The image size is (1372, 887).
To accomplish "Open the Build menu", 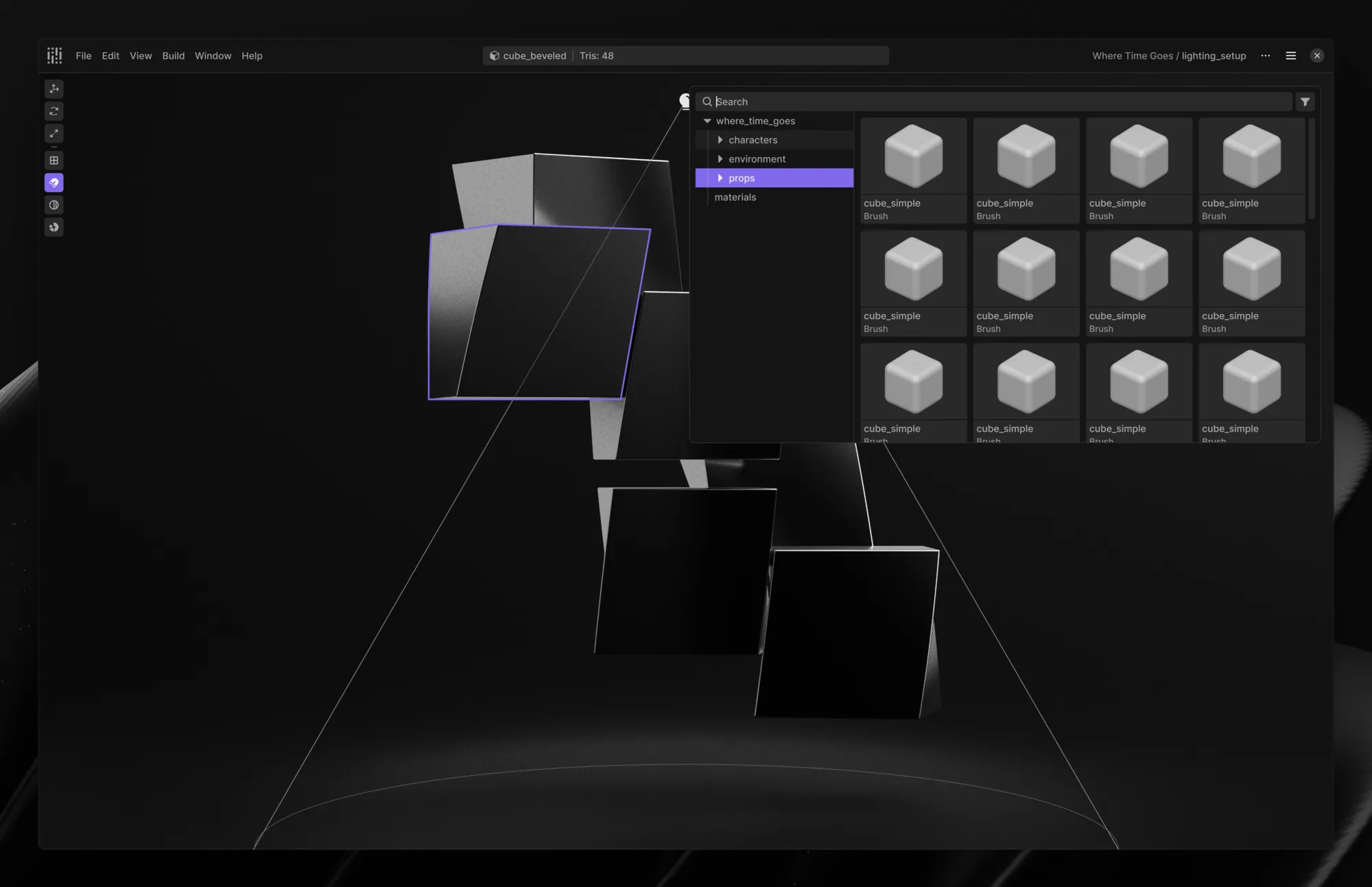I will (x=173, y=56).
